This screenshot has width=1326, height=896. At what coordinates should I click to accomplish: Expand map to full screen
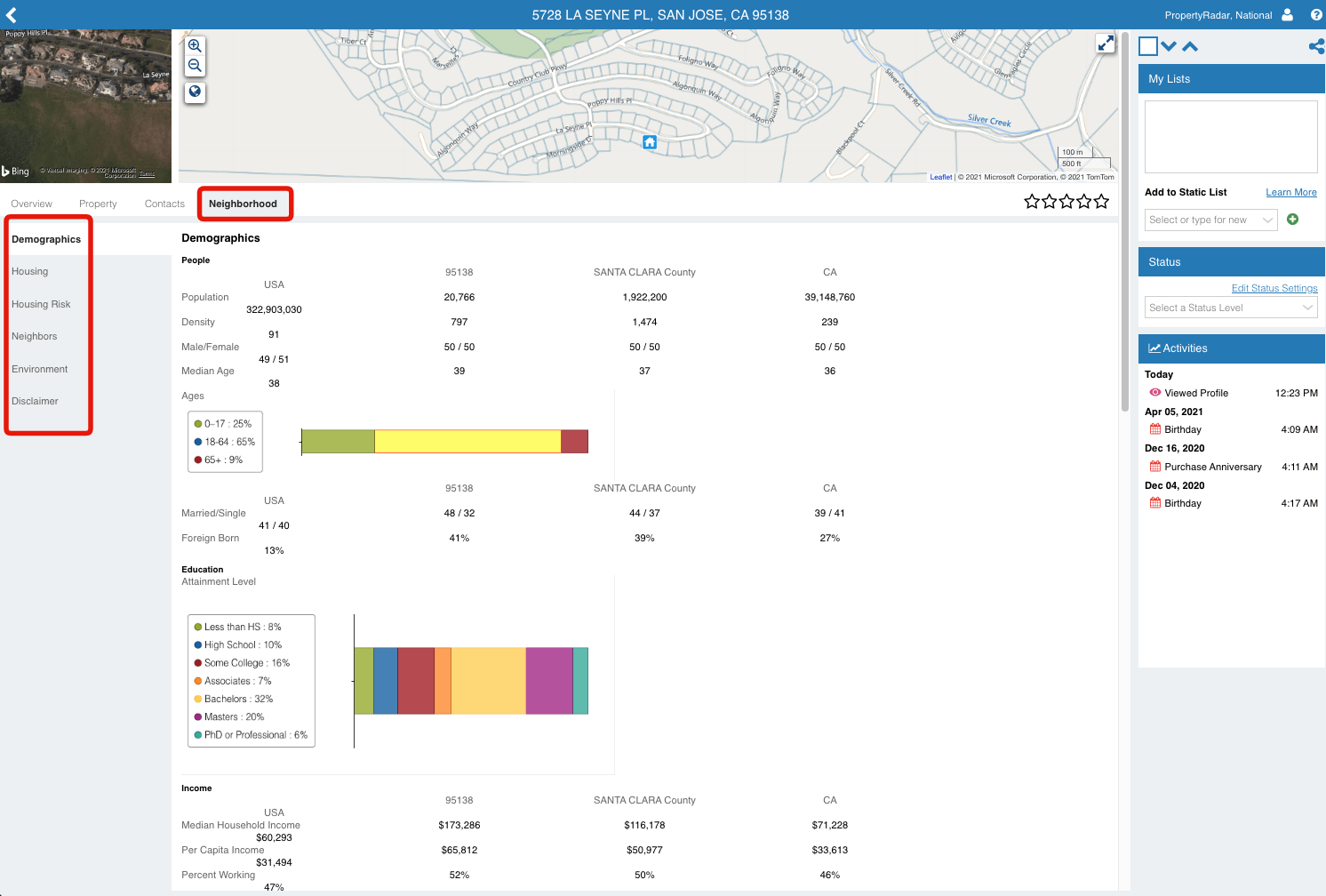pyautogui.click(x=1105, y=43)
